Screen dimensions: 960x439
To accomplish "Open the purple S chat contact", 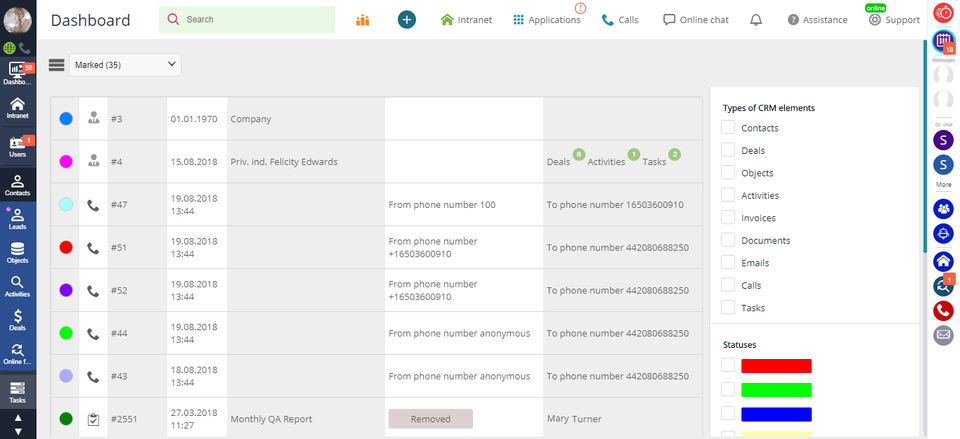I will click(x=943, y=140).
